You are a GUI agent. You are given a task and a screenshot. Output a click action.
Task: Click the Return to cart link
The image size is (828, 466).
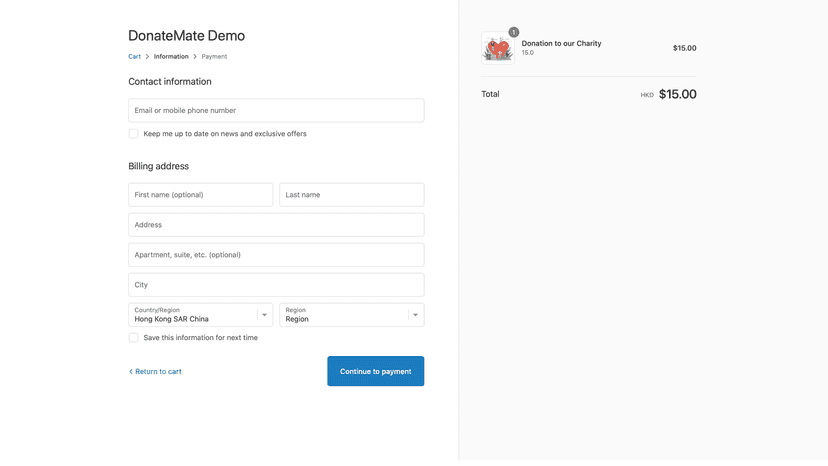coord(155,371)
